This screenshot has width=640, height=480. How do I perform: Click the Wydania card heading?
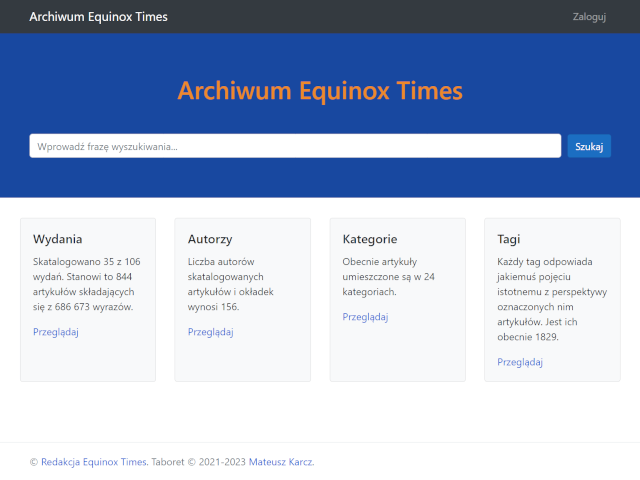(58, 239)
